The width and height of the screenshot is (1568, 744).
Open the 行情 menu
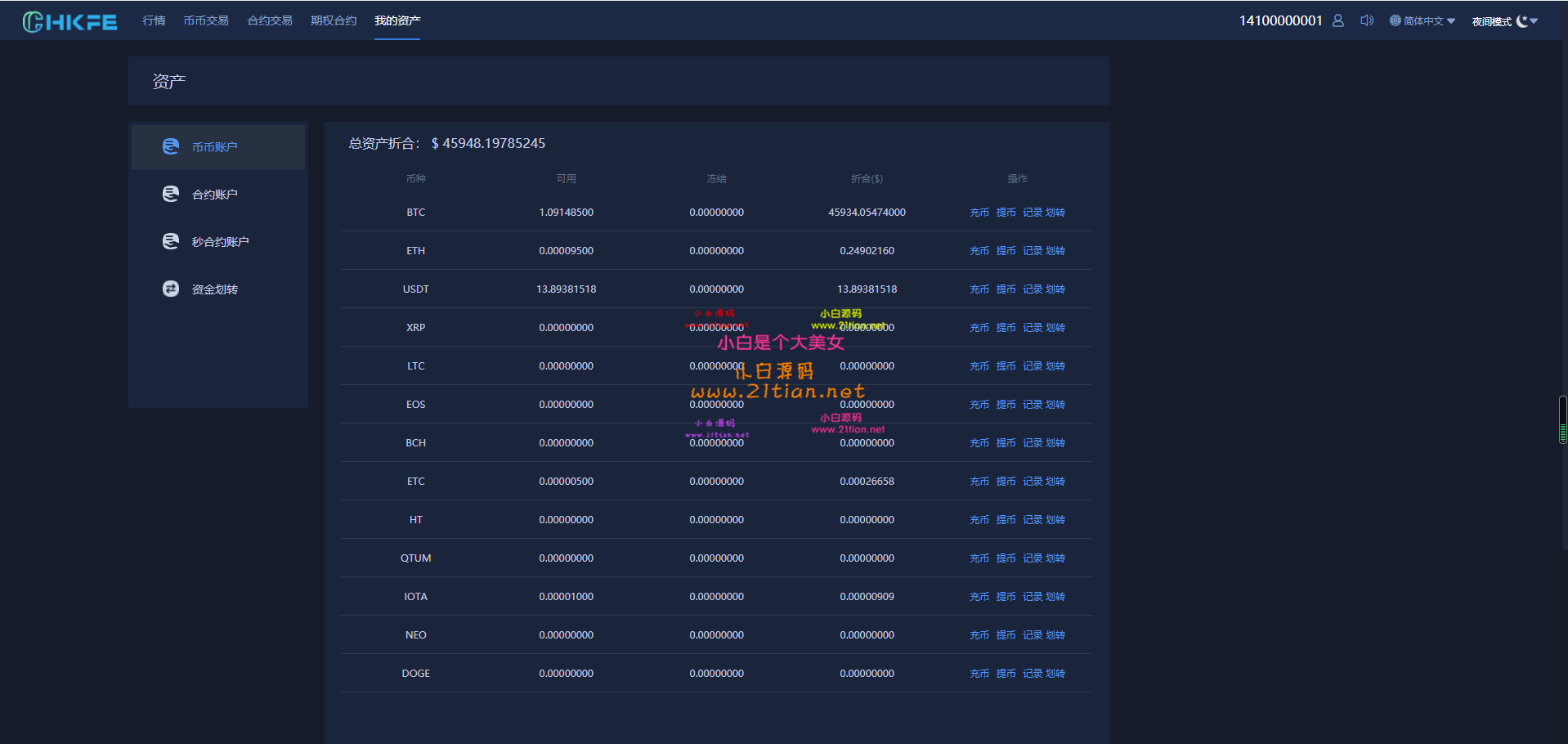tap(154, 20)
